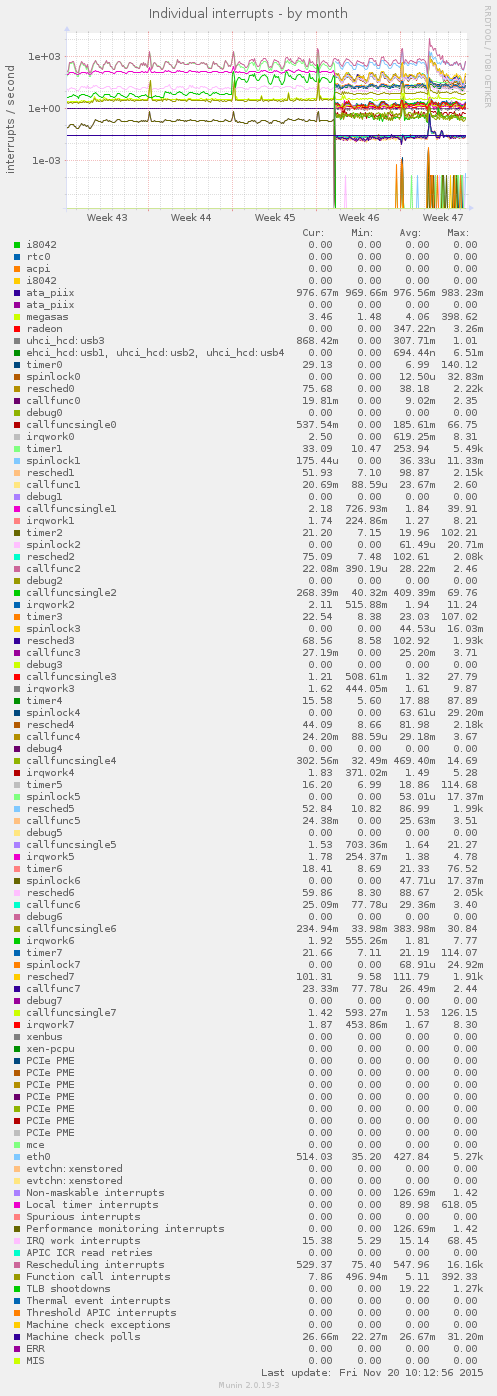497x1396 pixels.
Task: Click the 'Week 45' x-axis label
Action: tap(275, 217)
